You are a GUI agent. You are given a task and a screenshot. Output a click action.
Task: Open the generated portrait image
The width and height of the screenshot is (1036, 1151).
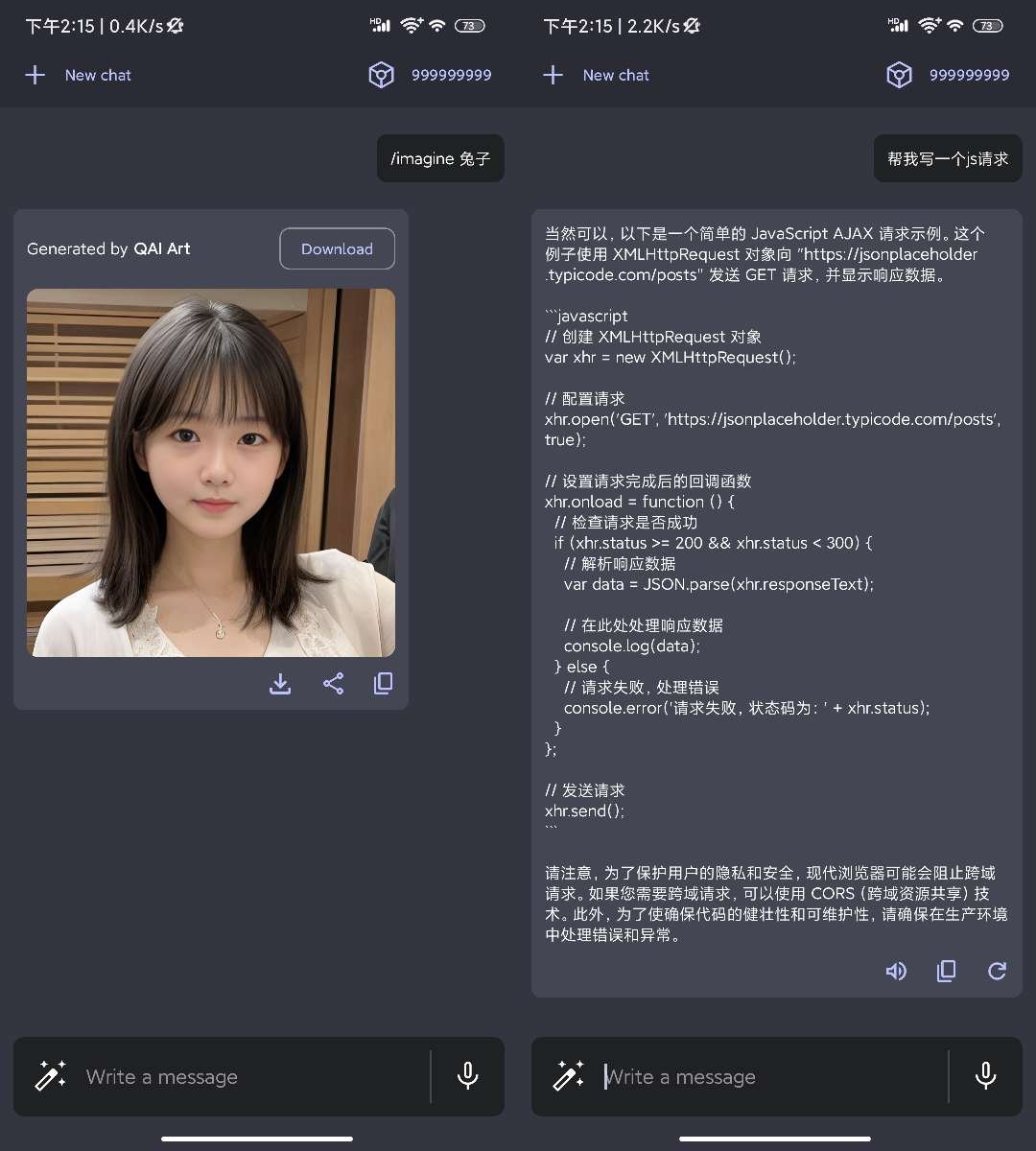coord(211,472)
